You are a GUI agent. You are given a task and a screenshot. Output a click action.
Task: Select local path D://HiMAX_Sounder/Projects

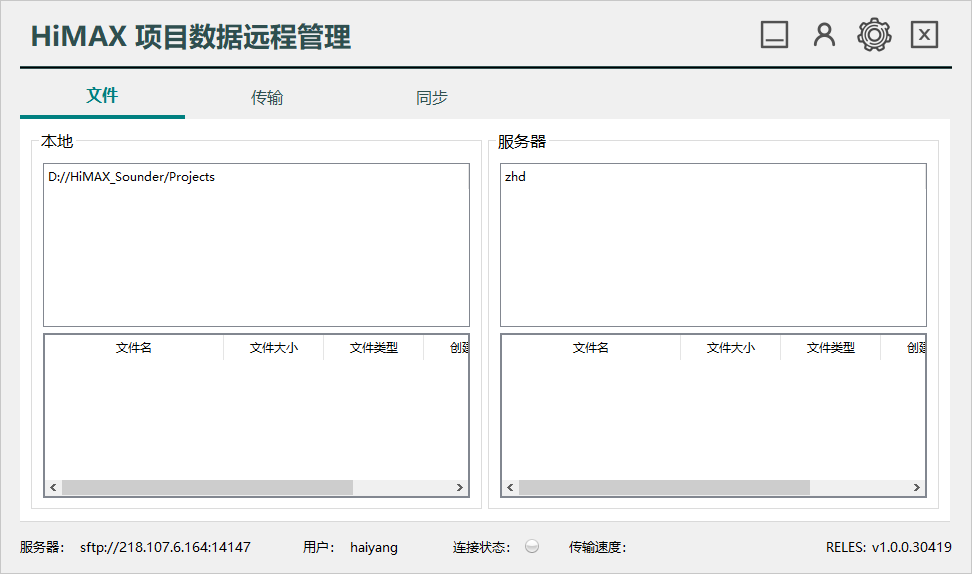[131, 177]
